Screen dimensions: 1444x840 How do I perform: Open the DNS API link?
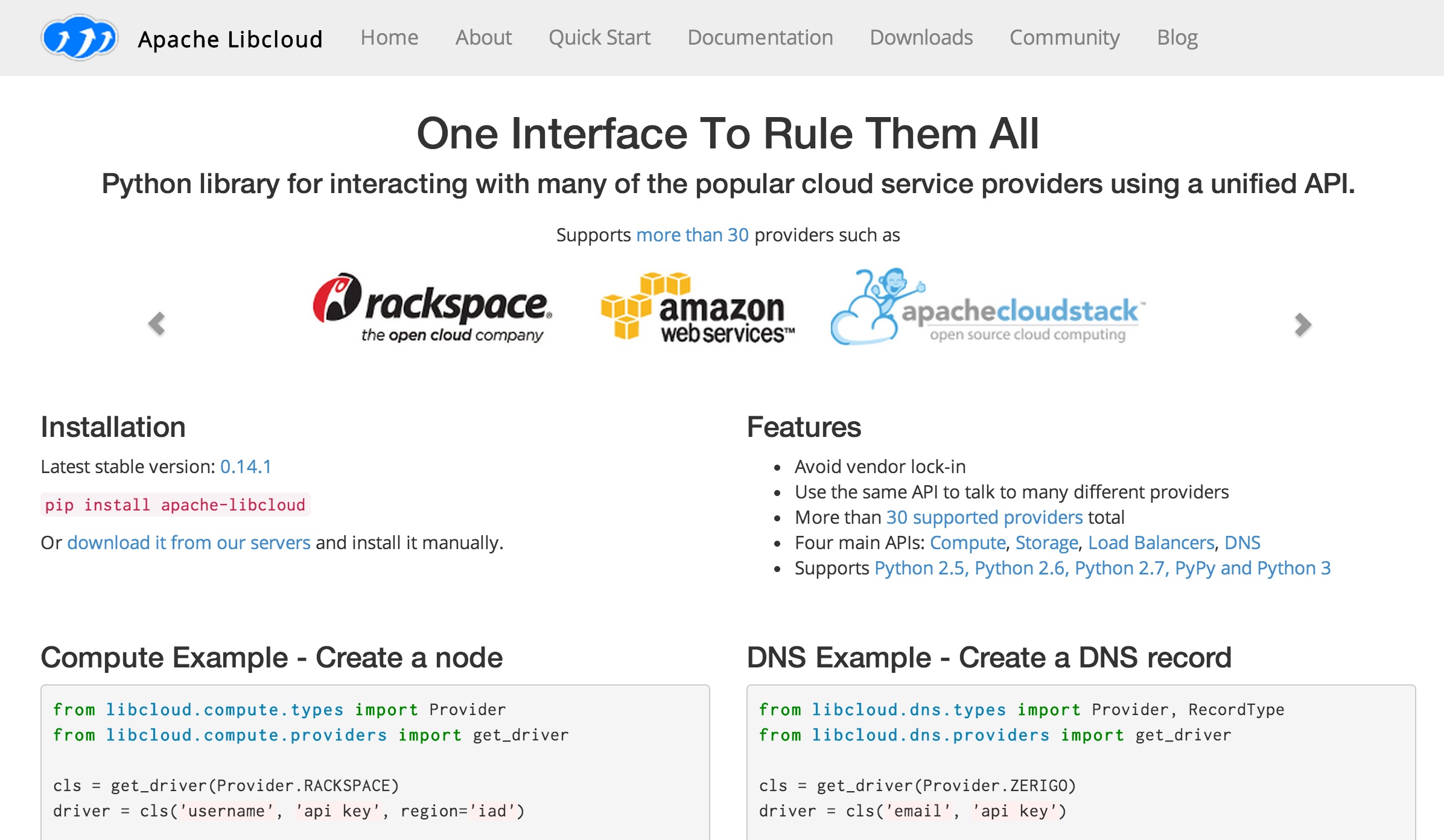coord(1242,542)
